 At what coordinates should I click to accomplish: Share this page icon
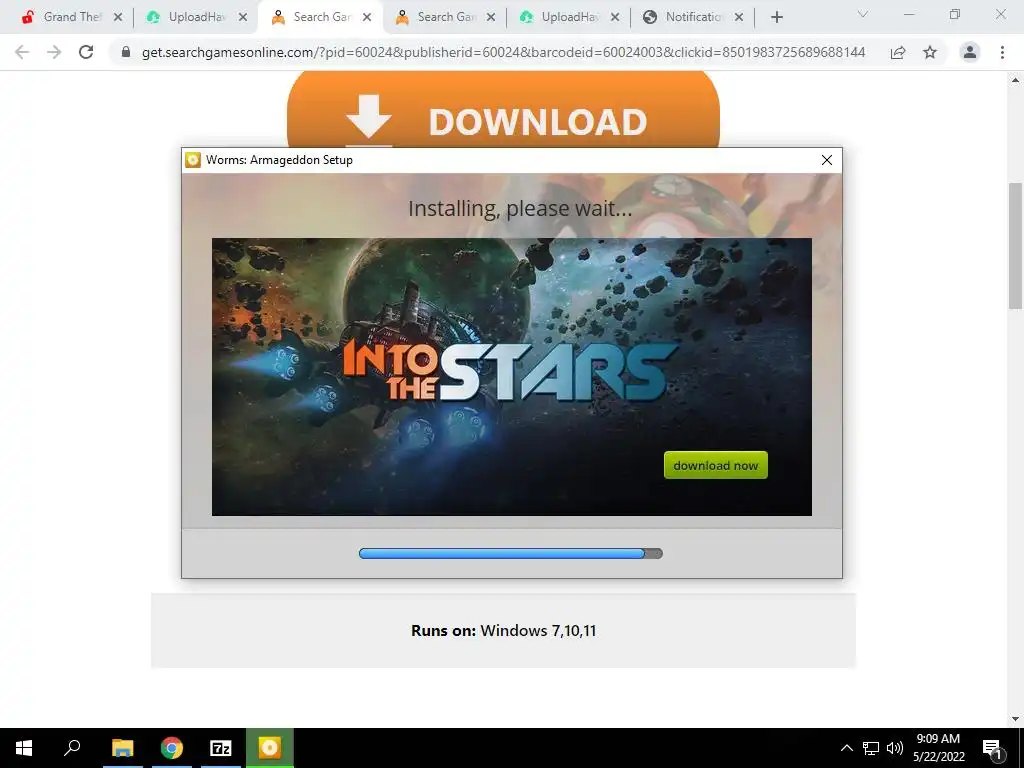tap(898, 52)
